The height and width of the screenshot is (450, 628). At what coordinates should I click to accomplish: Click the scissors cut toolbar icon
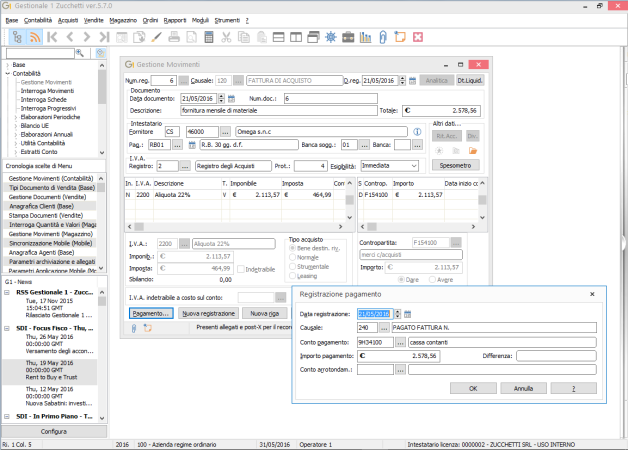tap(226, 37)
